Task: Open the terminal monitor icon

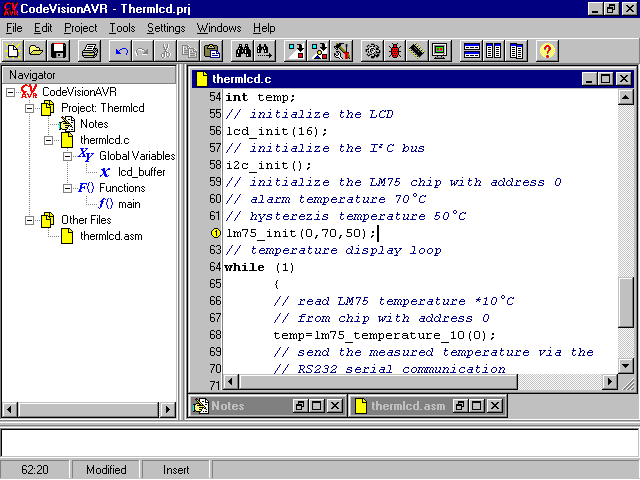Action: 440,51
